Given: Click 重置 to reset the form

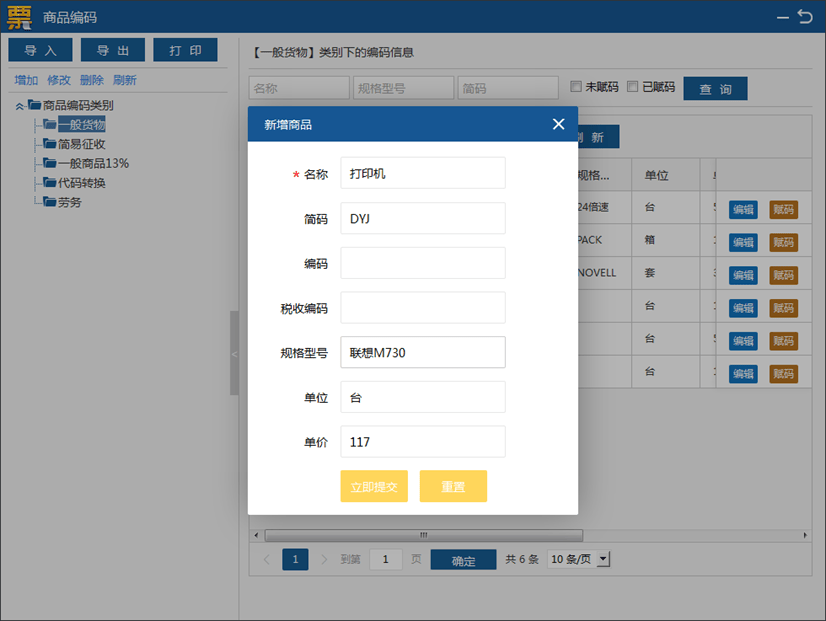Looking at the screenshot, I should [453, 486].
